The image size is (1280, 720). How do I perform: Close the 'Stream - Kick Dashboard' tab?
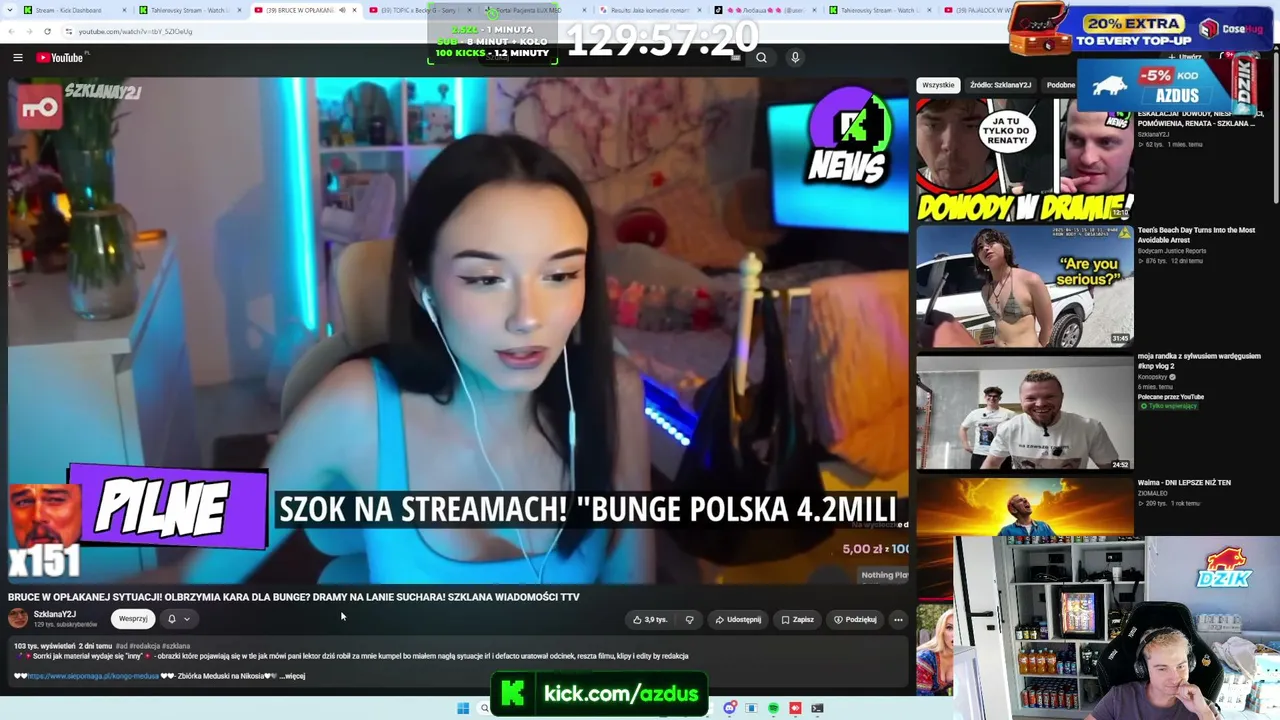[x=125, y=10]
